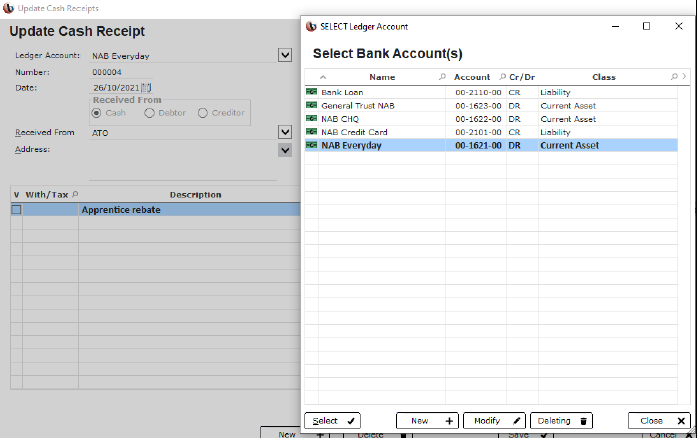Tick the checkbox on the Apprentice rebate row
This screenshot has width=697, height=438.
(x=16, y=209)
